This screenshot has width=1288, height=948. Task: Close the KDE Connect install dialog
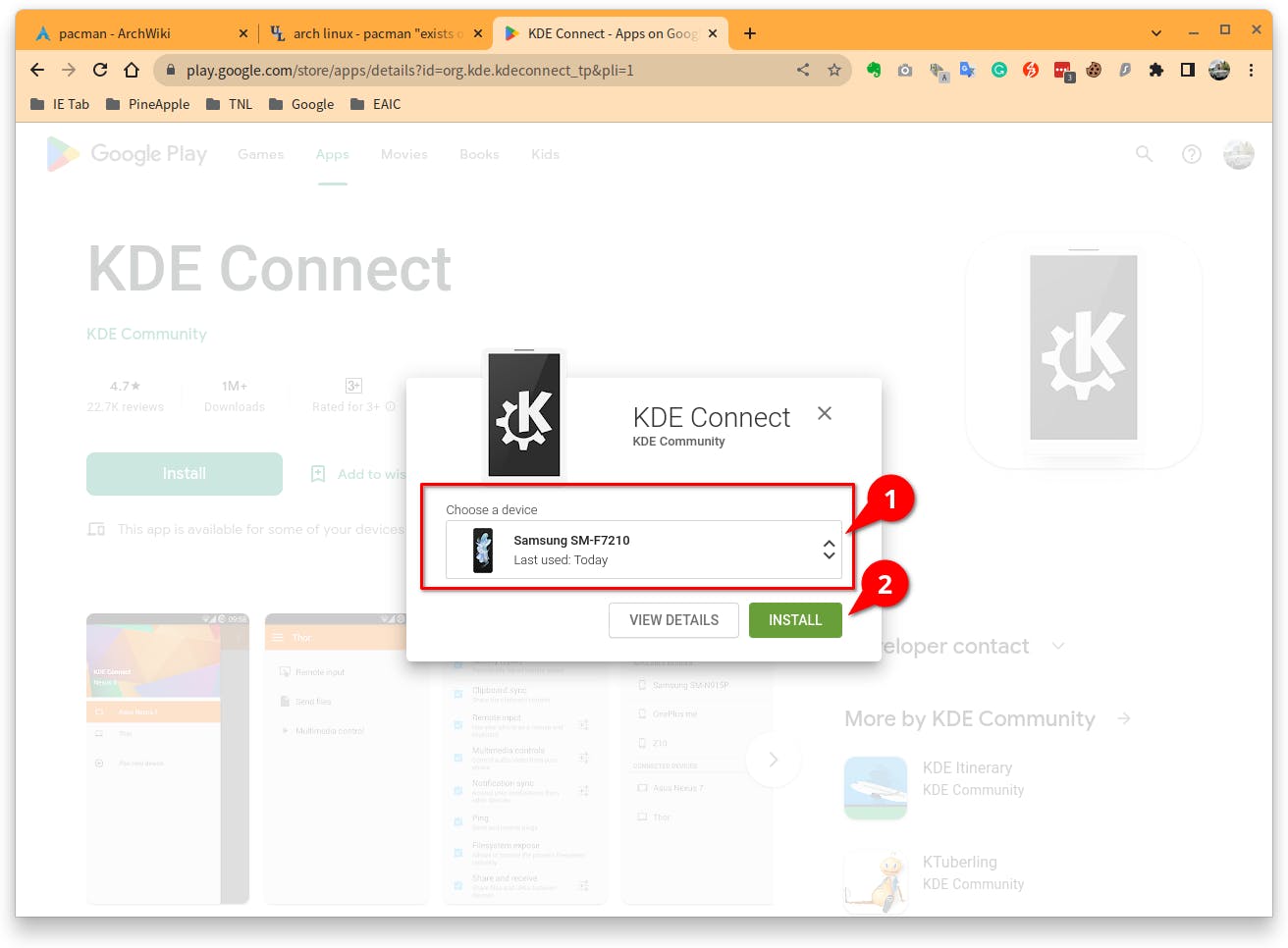coord(825,413)
